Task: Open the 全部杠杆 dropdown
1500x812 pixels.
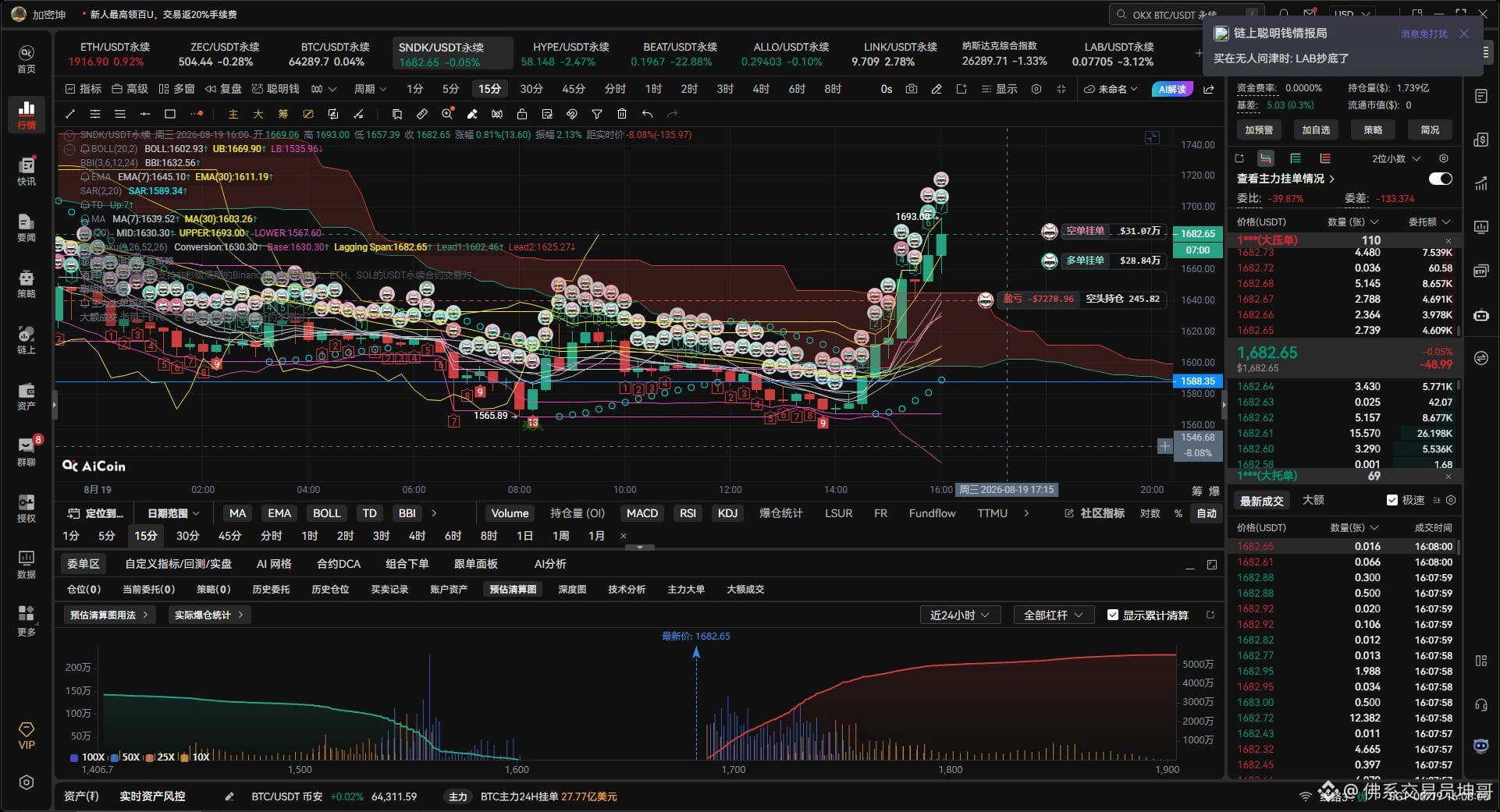Action: click(1054, 615)
